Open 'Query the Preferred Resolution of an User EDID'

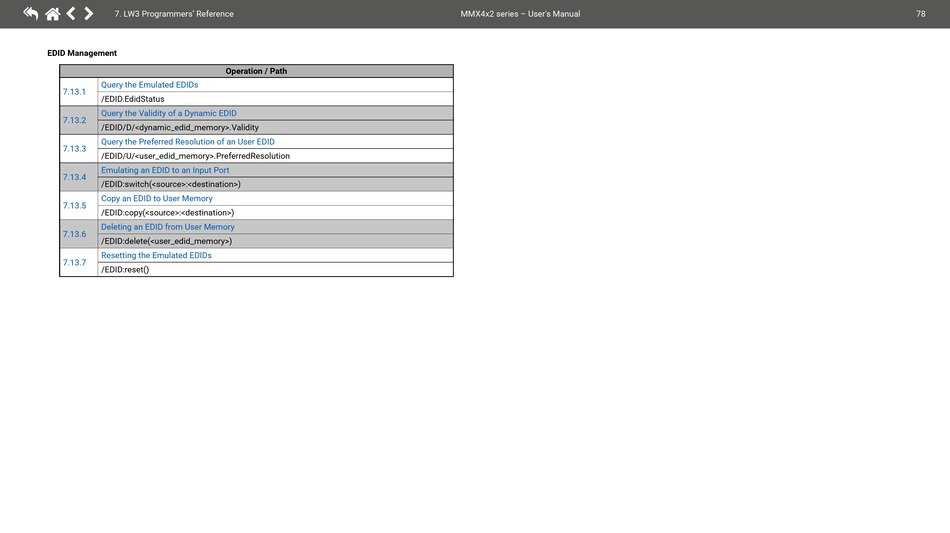[x=188, y=142]
